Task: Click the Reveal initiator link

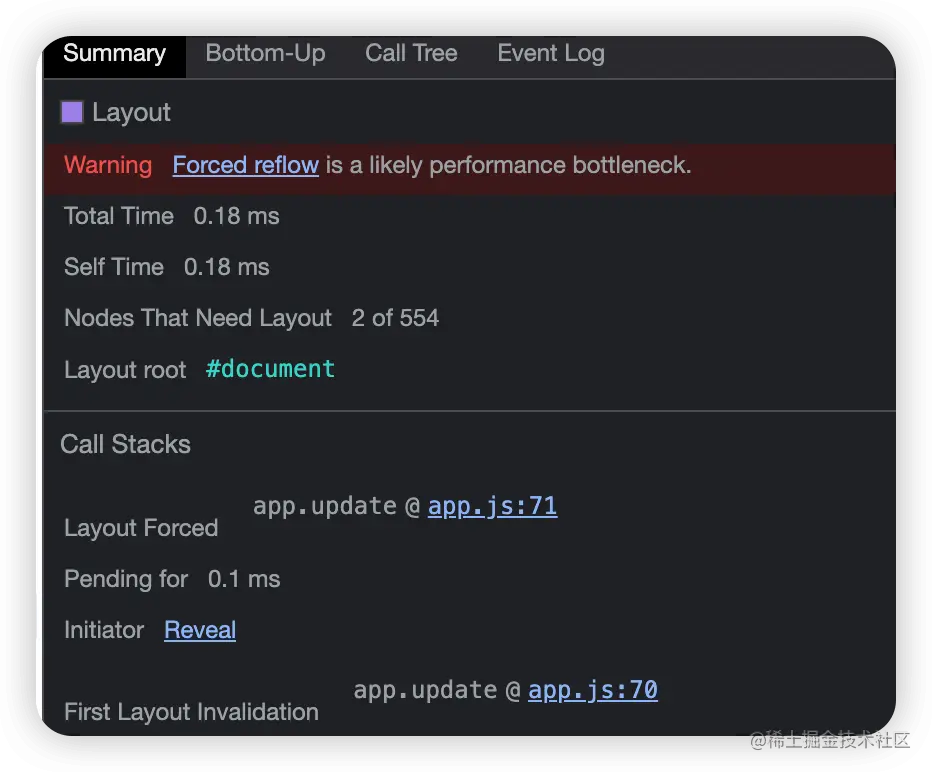Action: click(x=200, y=630)
